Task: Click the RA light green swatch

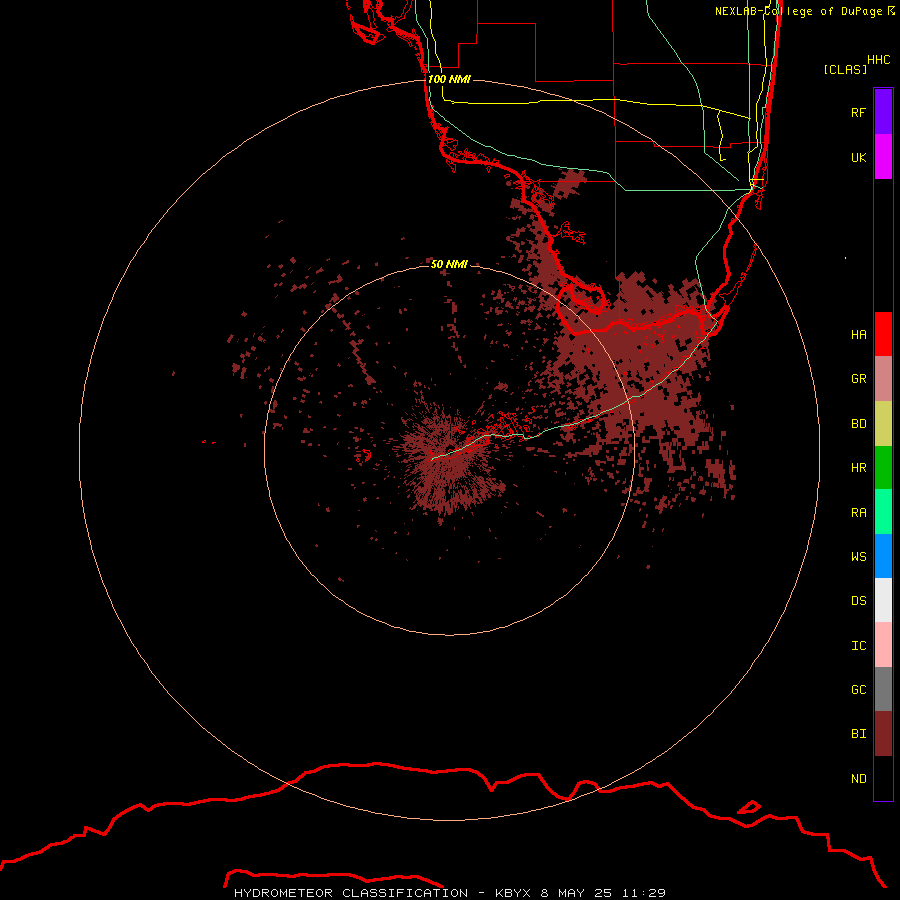Action: pyautogui.click(x=883, y=512)
